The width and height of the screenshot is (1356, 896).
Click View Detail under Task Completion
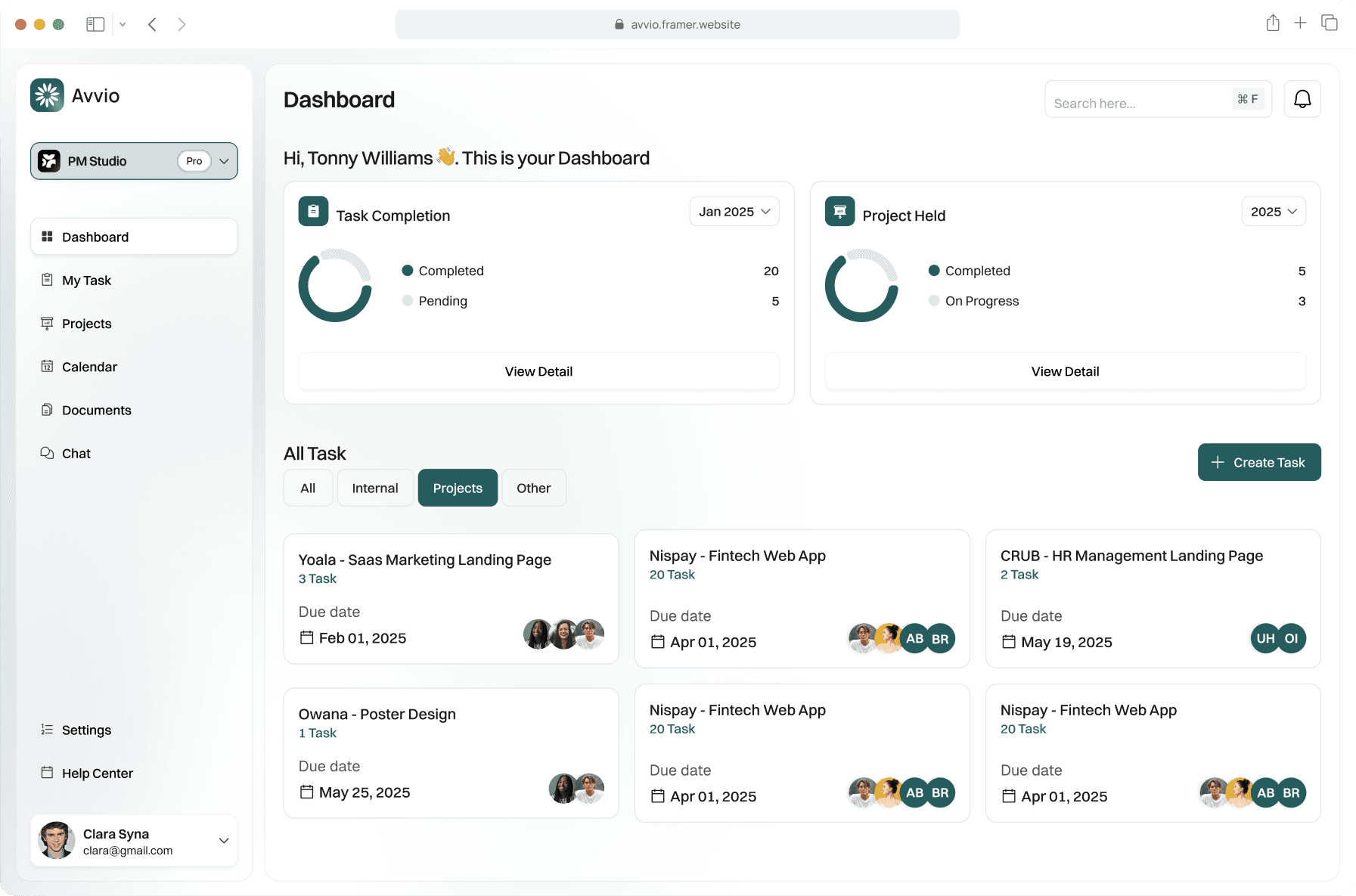click(x=538, y=371)
